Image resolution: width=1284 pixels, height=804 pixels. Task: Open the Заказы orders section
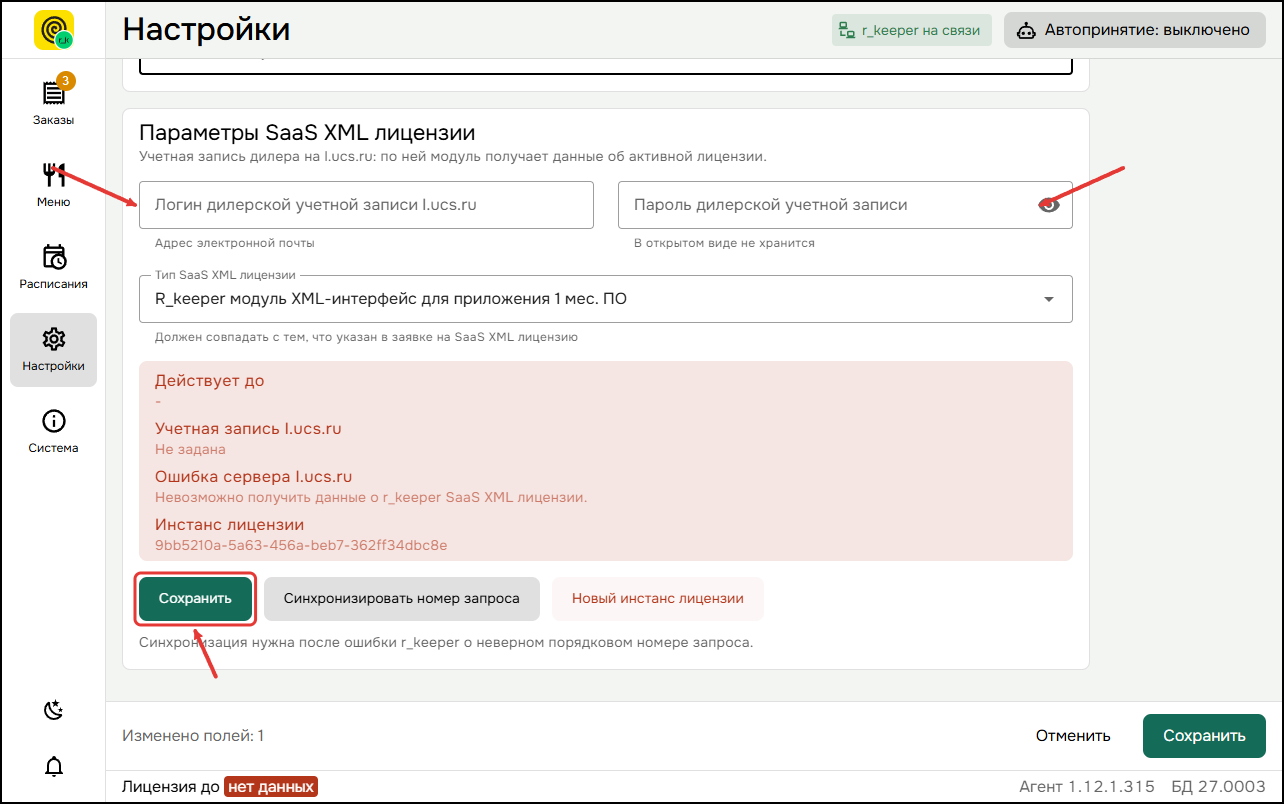coord(53,102)
